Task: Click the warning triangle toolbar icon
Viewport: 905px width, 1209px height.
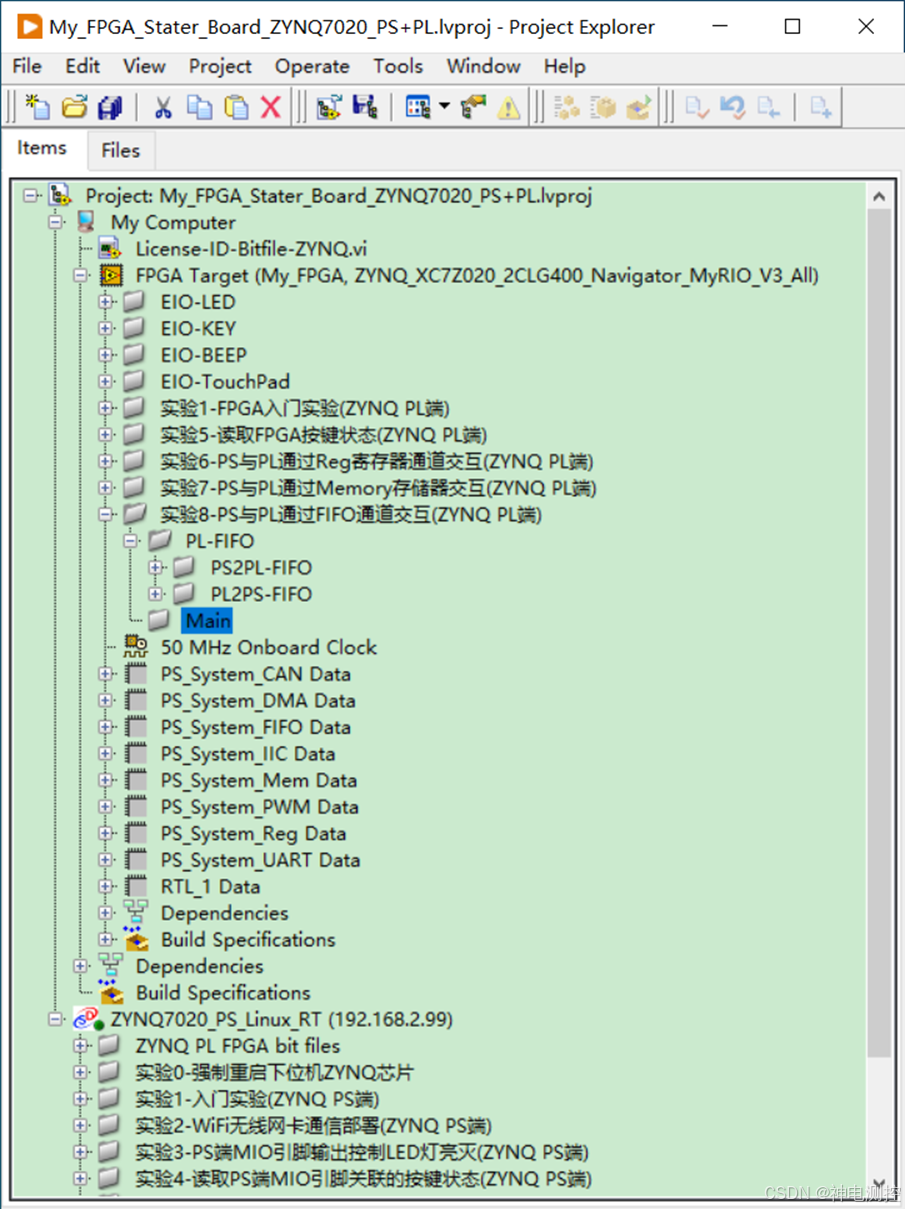Action: tap(509, 107)
